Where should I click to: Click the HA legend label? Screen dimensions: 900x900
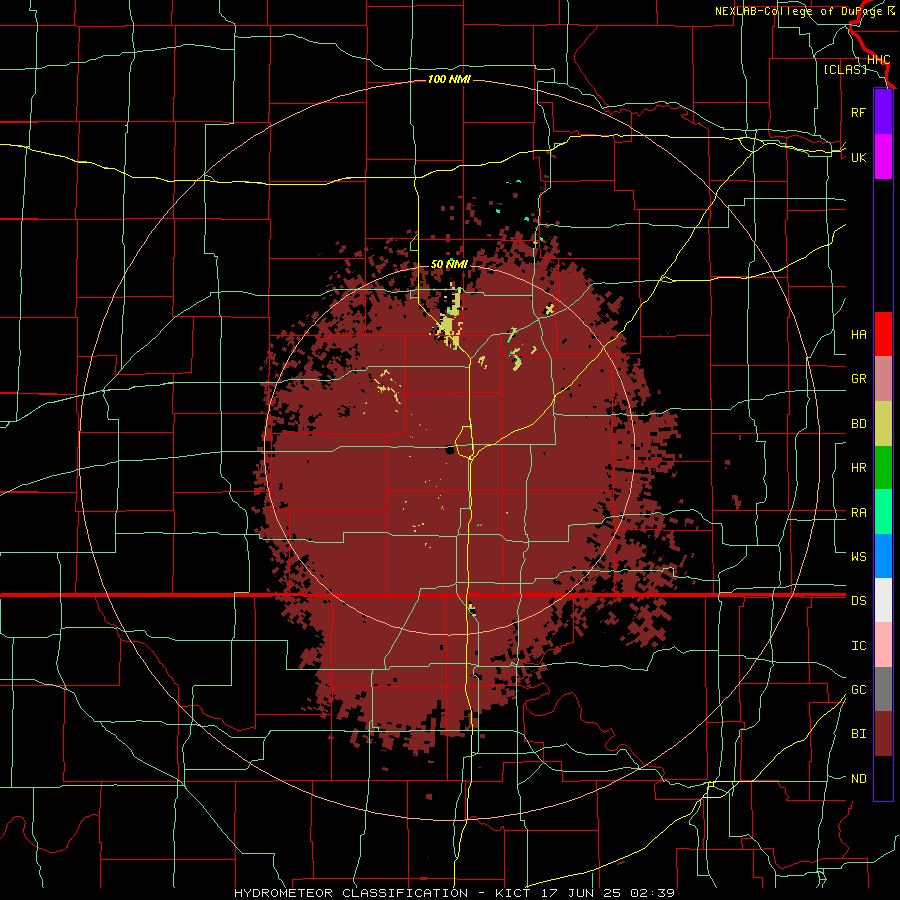click(858, 335)
